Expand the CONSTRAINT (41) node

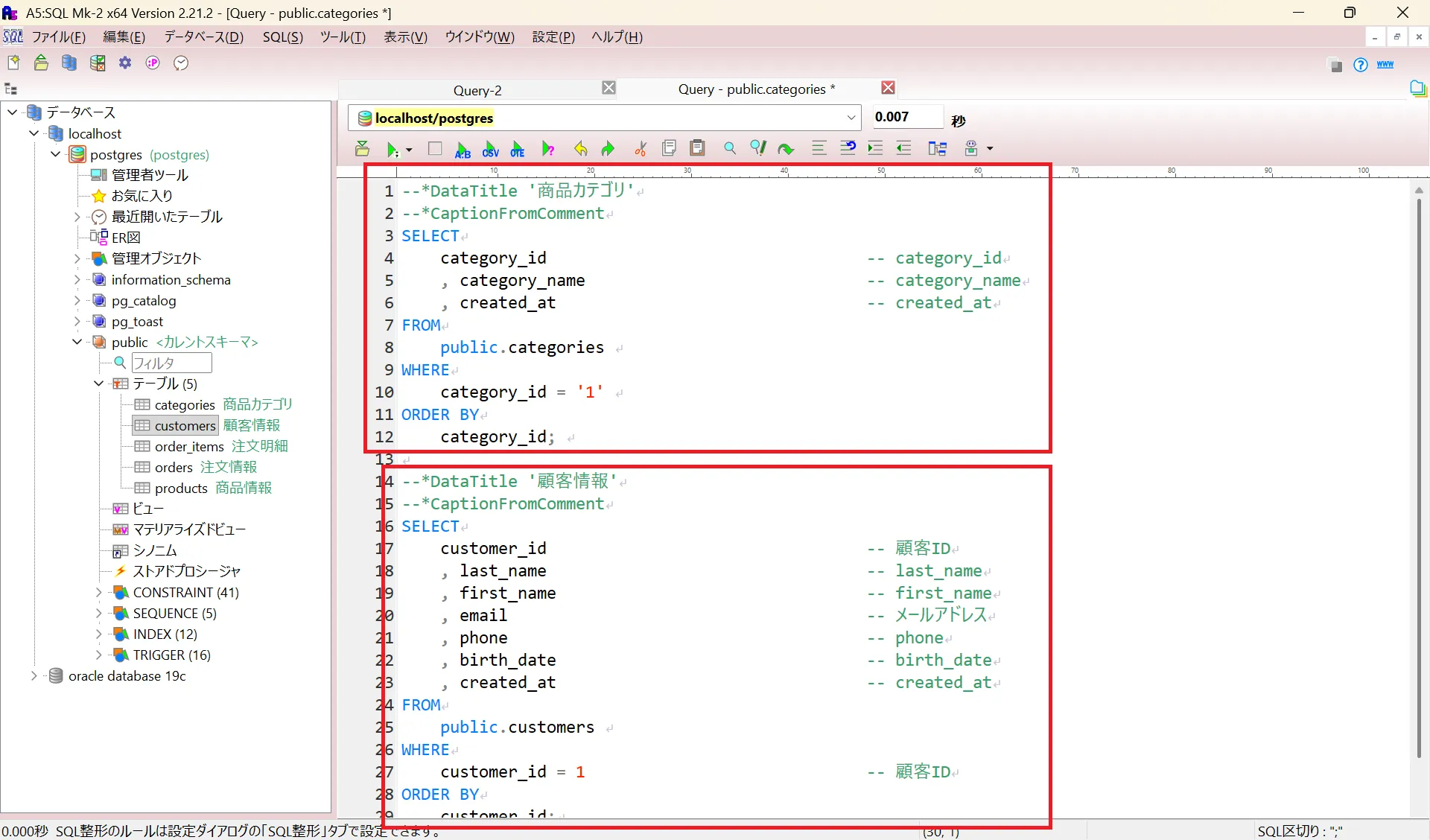point(98,592)
